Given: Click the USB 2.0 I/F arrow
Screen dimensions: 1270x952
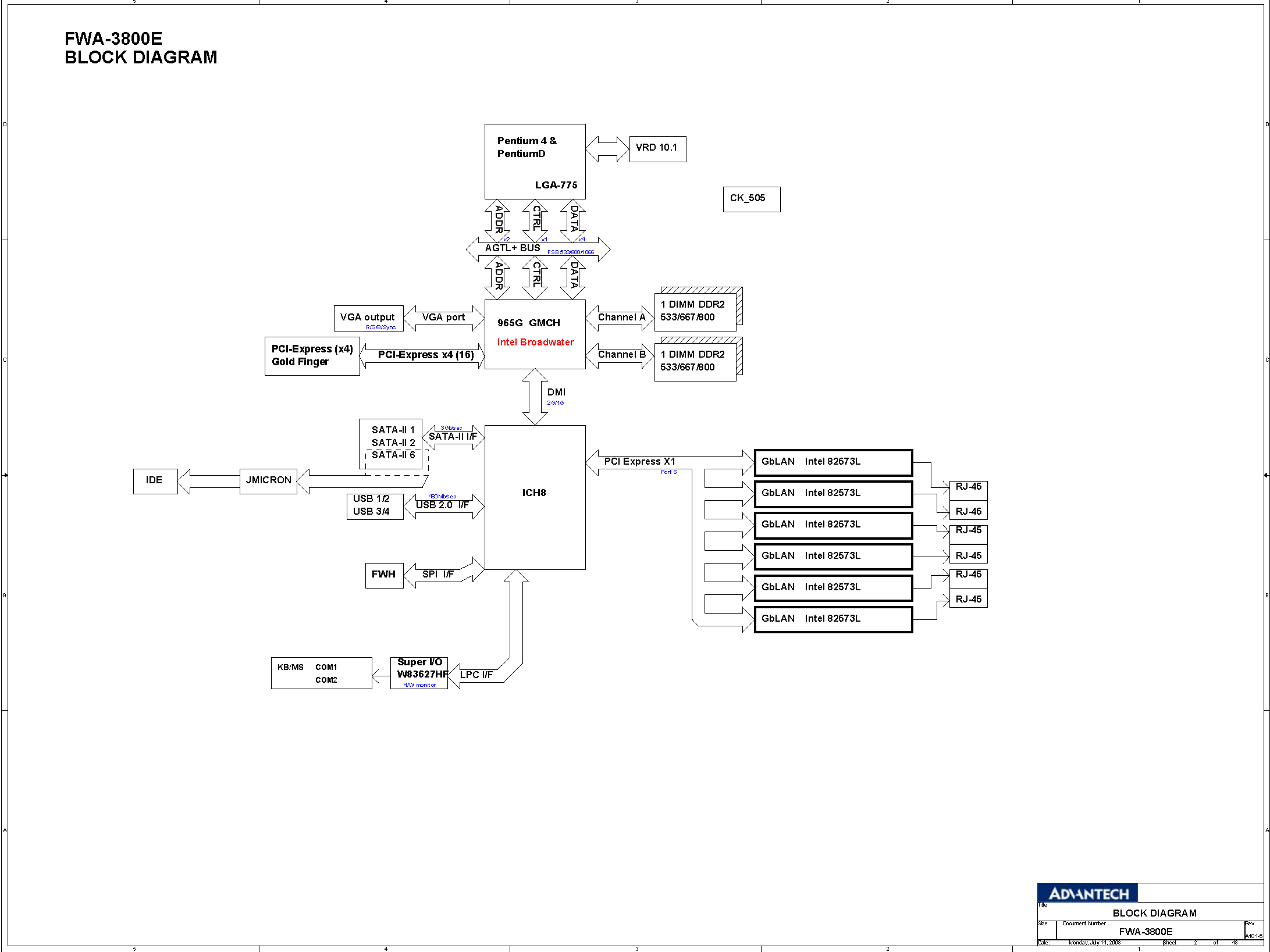Looking at the screenshot, I should click(444, 505).
